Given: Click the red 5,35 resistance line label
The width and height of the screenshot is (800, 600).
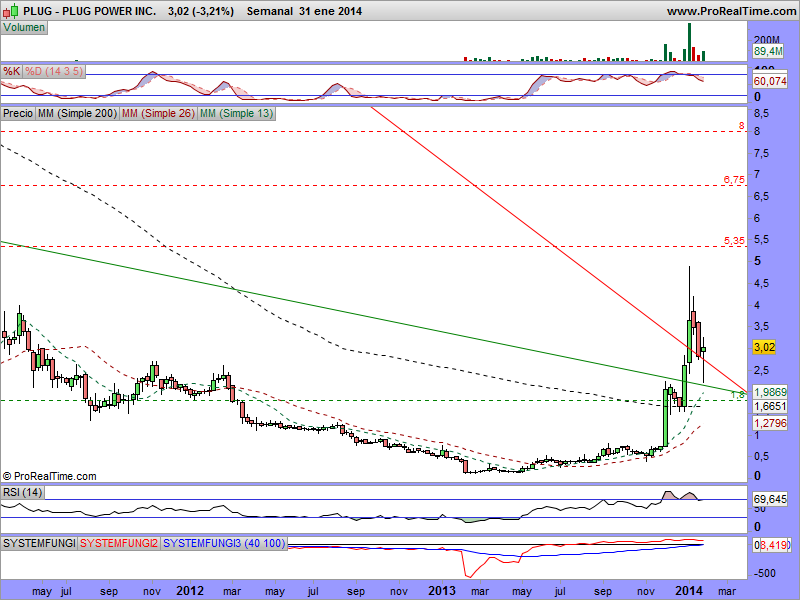Looking at the screenshot, I should click(x=734, y=241).
